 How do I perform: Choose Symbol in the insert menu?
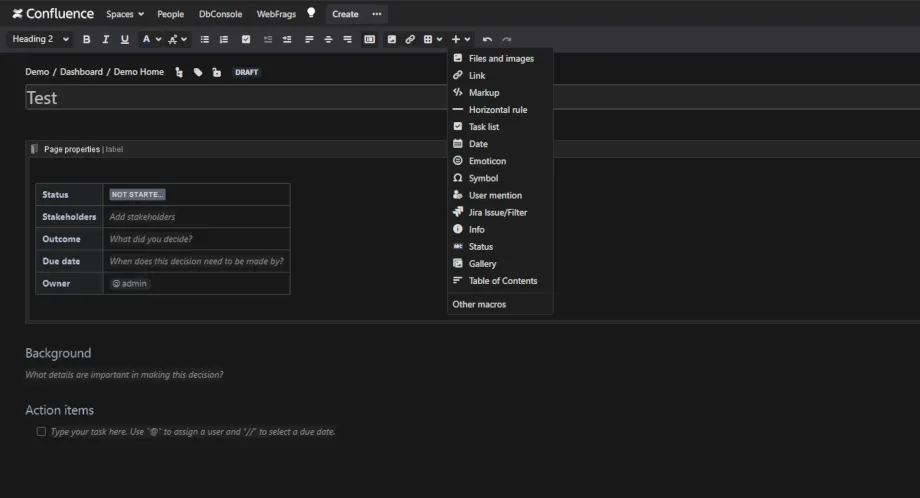click(x=500, y=178)
